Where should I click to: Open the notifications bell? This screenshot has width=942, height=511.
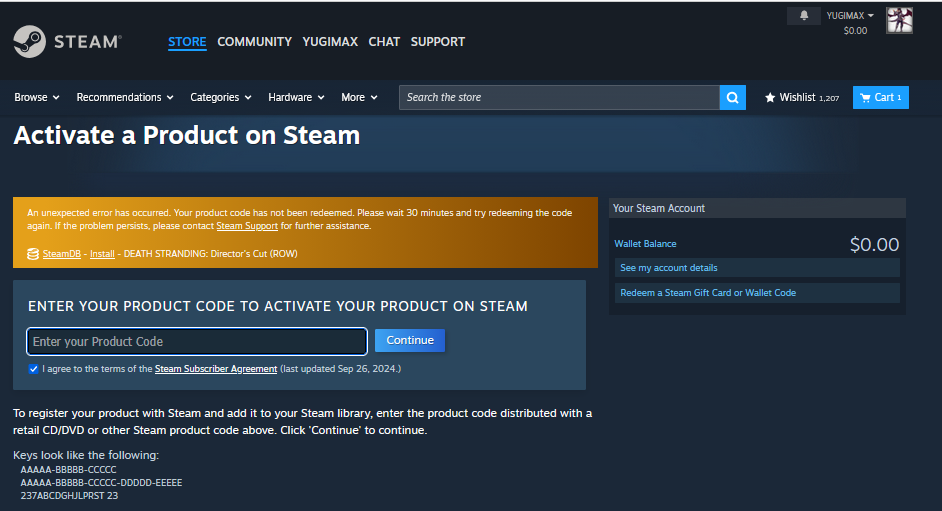pyautogui.click(x=803, y=16)
